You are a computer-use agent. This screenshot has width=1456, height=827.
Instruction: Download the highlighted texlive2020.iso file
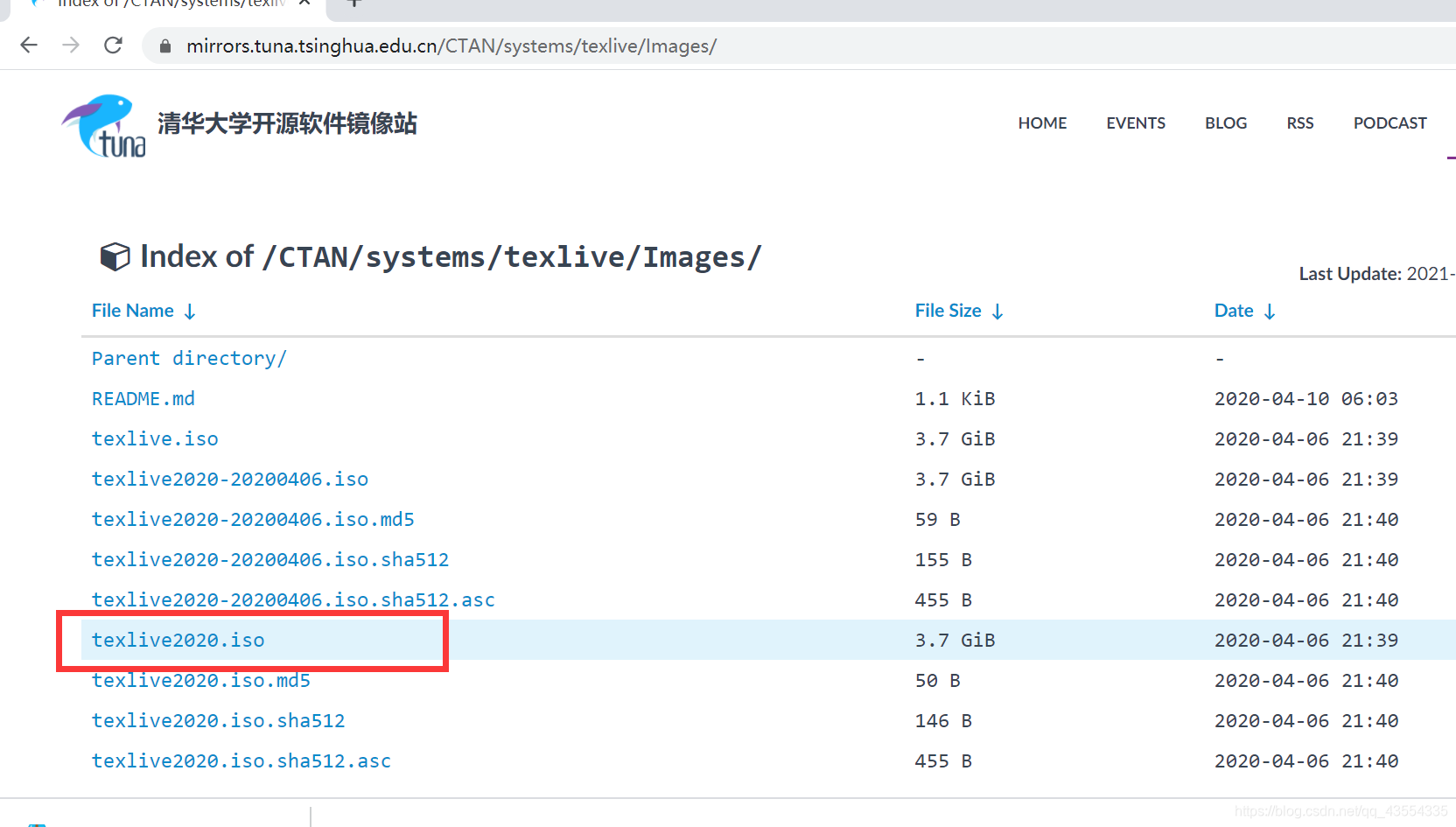pyautogui.click(x=178, y=641)
